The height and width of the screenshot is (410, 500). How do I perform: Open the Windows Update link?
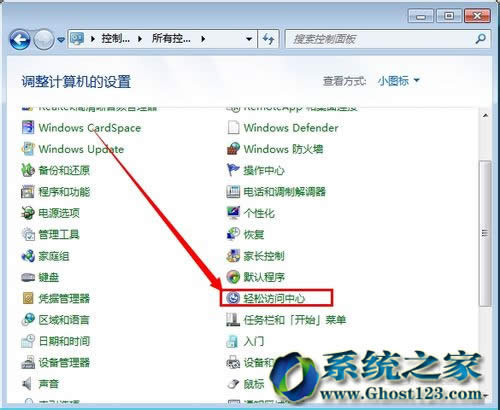tap(81, 149)
